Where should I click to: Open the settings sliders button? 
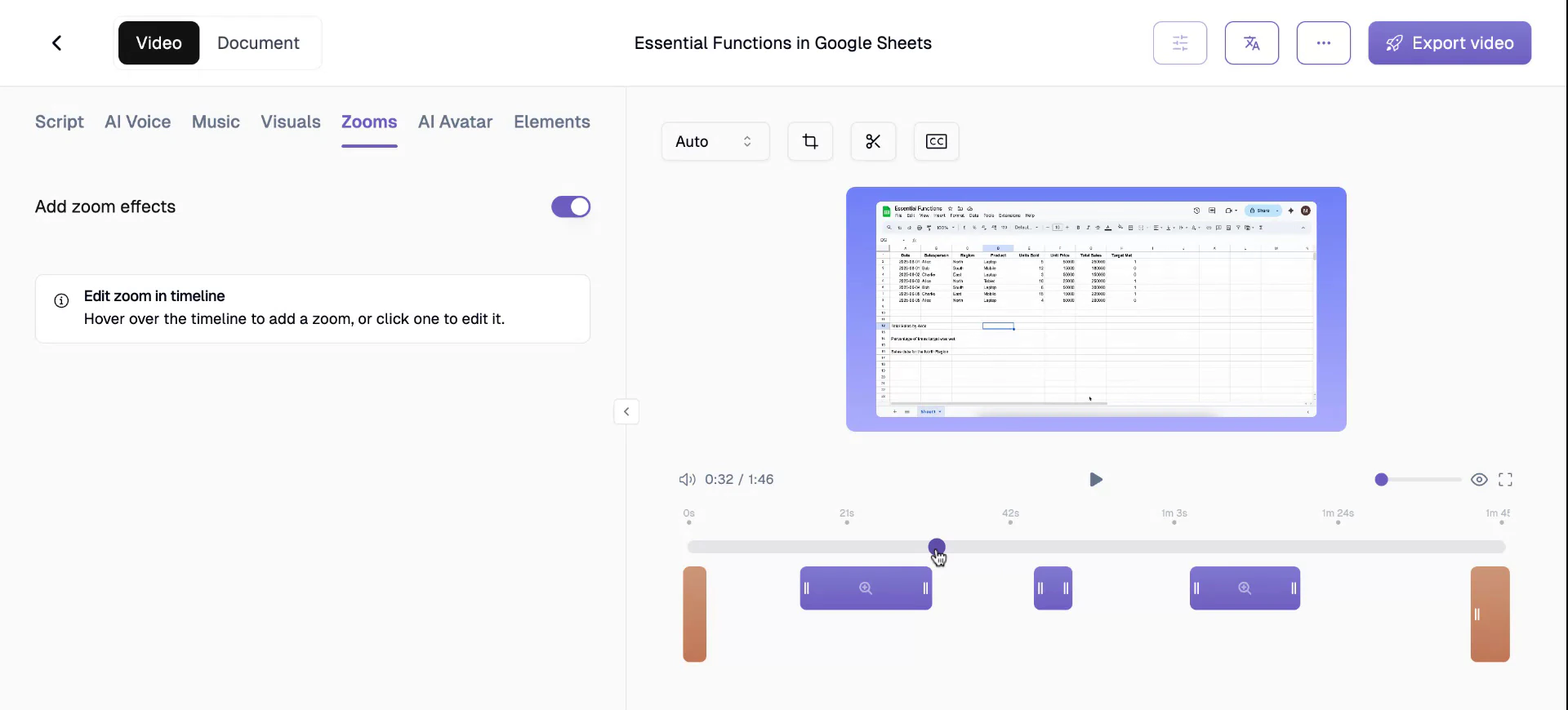[x=1180, y=43]
